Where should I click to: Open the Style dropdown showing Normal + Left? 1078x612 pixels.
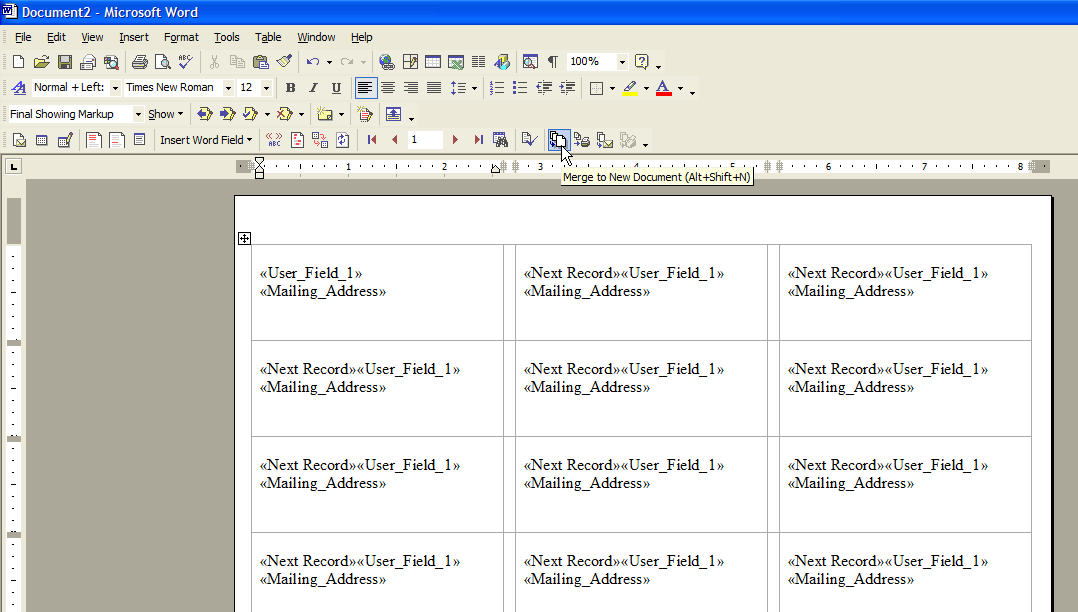click(115, 88)
